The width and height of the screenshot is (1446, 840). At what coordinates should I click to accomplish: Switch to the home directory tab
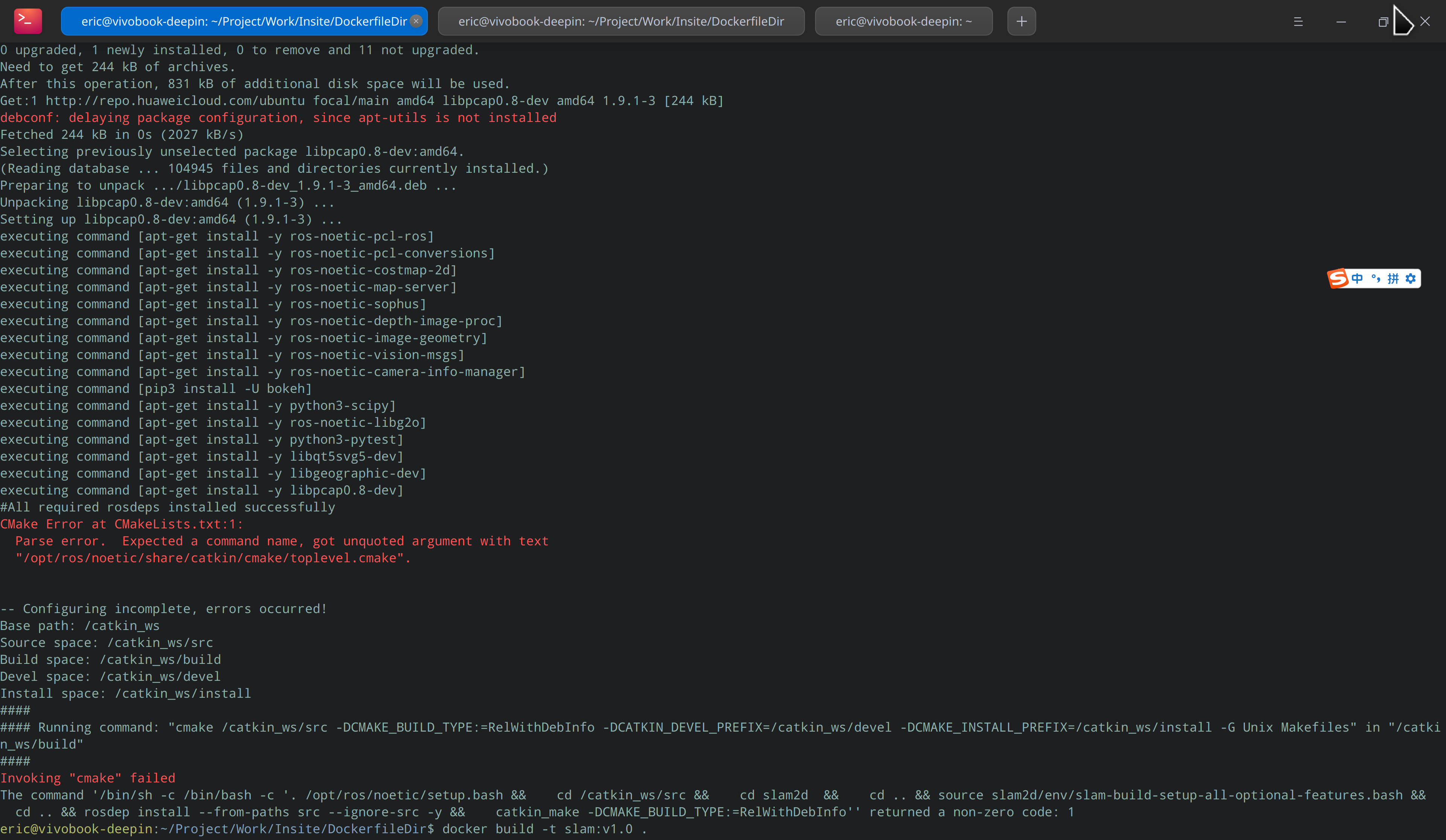point(903,21)
